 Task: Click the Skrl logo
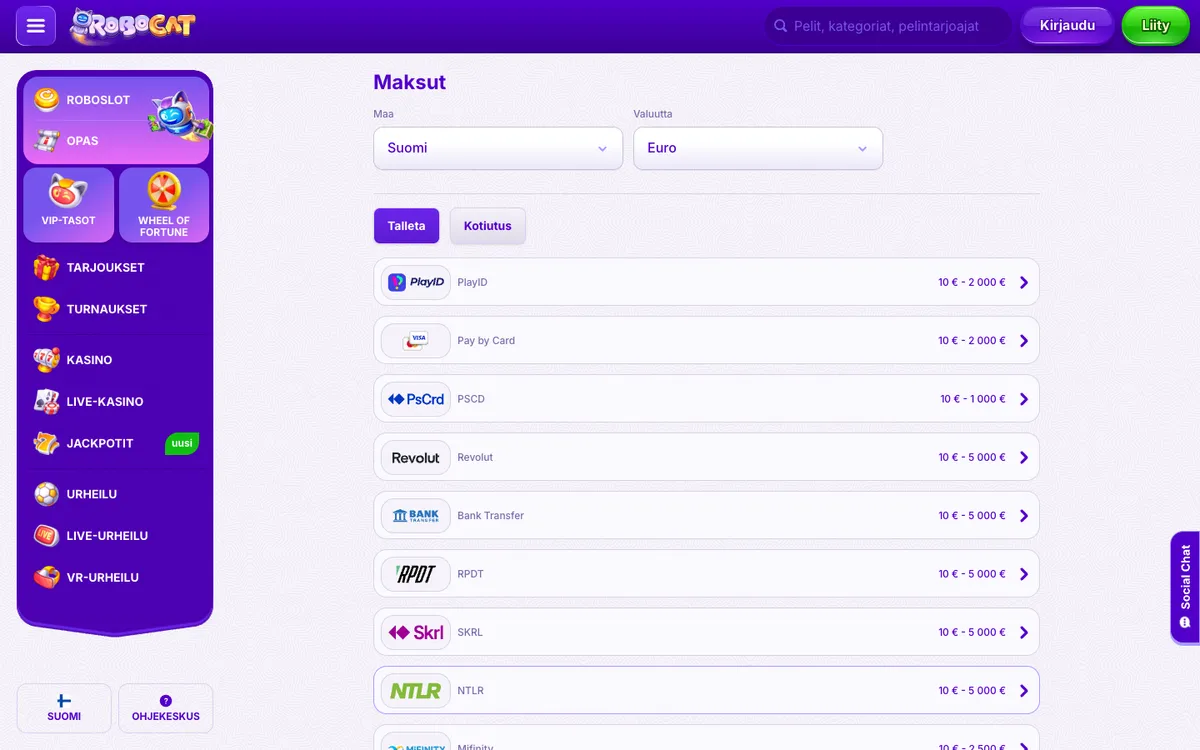point(416,632)
